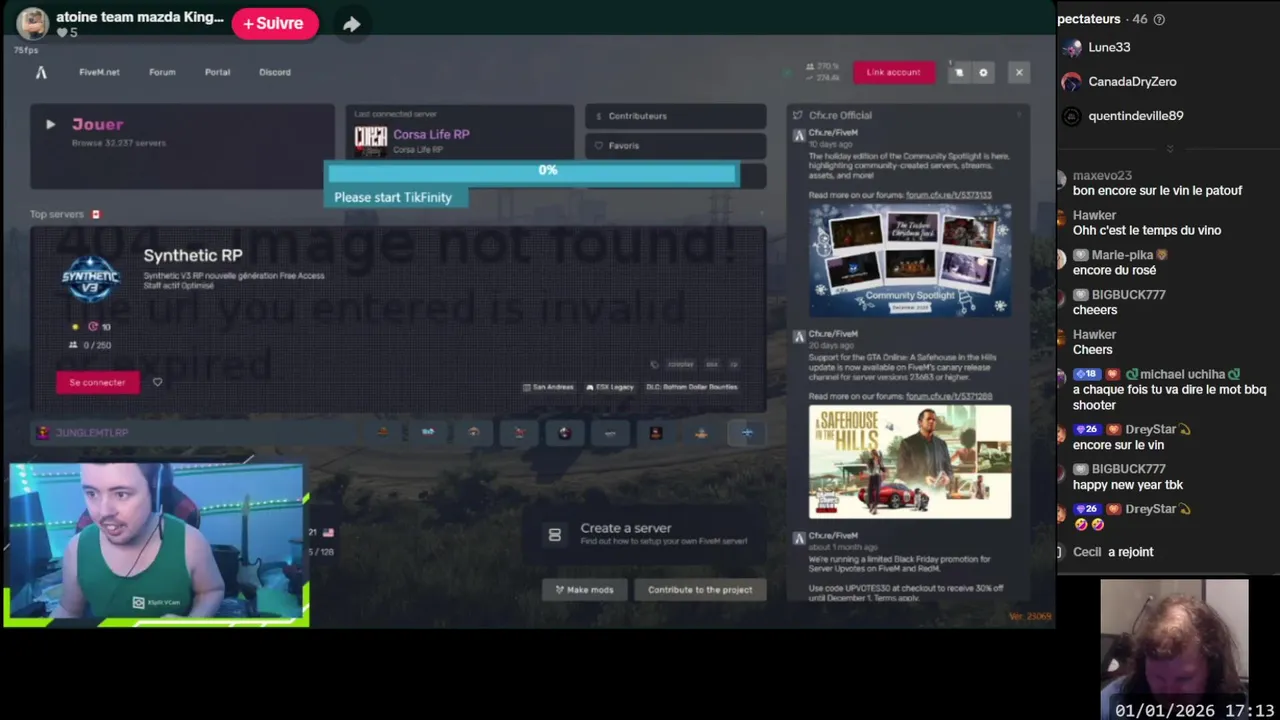1280x720 pixels.
Task: Open the Favoris section
Action: 675,146
